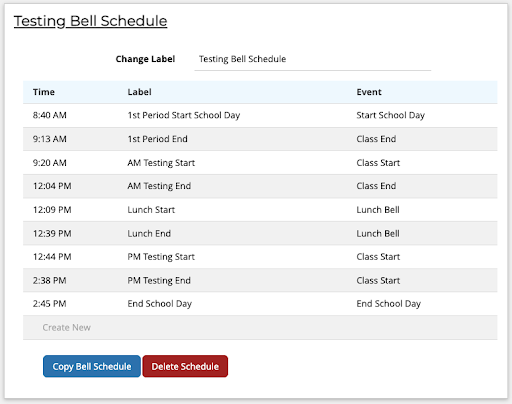
Task: Select the 1st Period End label
Action: pos(157,139)
